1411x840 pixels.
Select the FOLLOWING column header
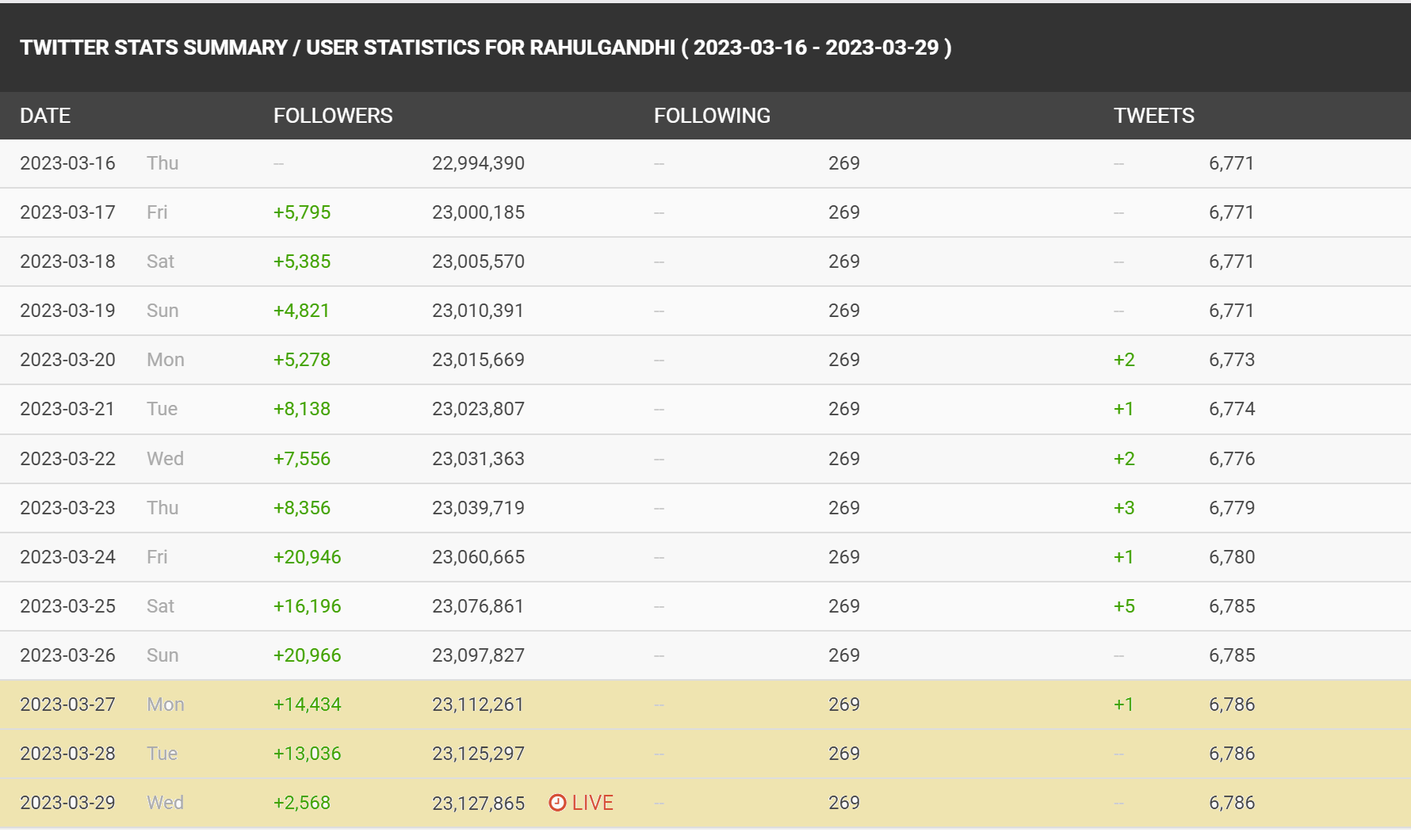coord(712,116)
